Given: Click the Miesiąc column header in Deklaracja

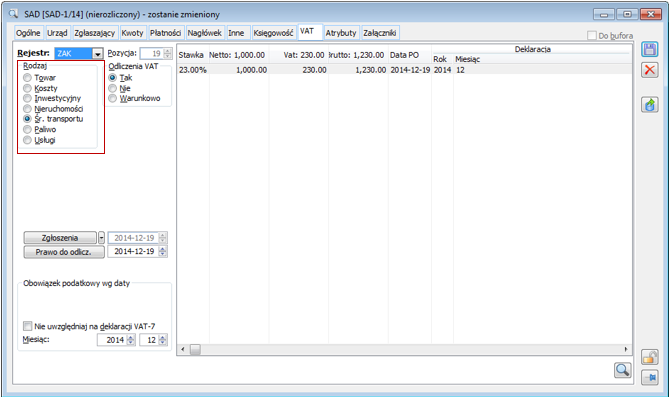Looking at the screenshot, I should [542, 59].
